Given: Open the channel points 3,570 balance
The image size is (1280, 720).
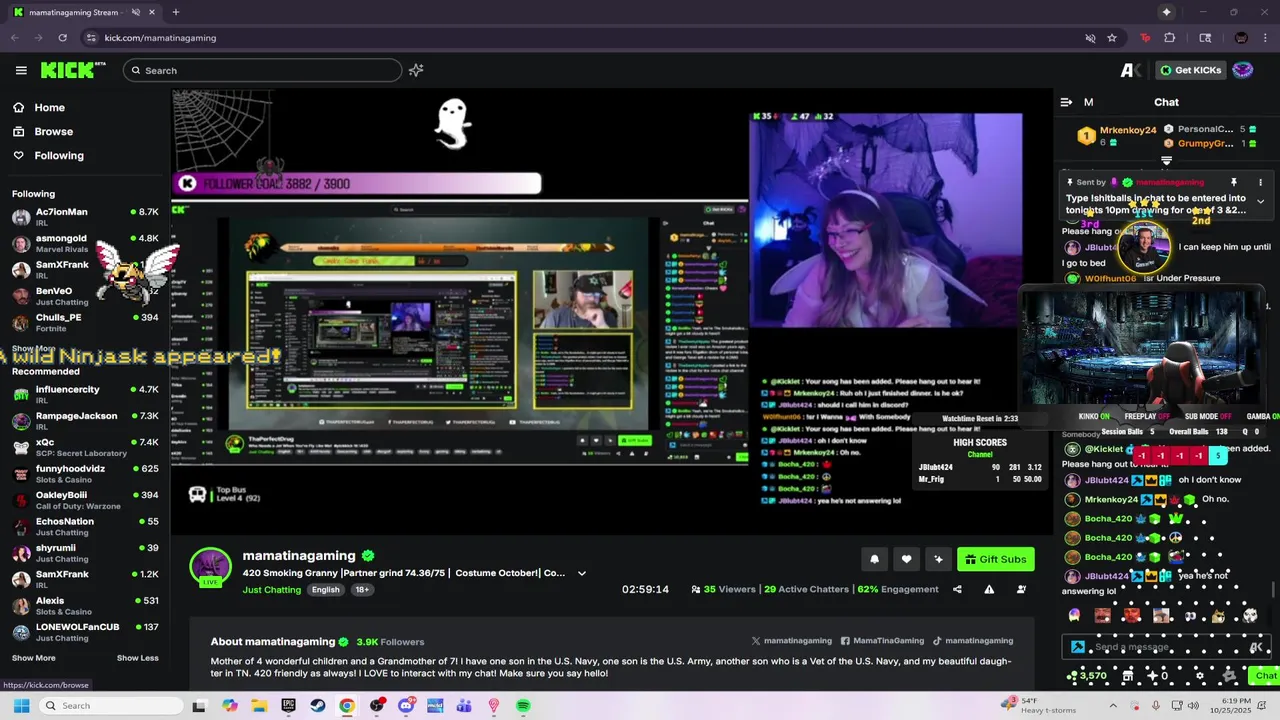Looking at the screenshot, I should tap(1088, 676).
